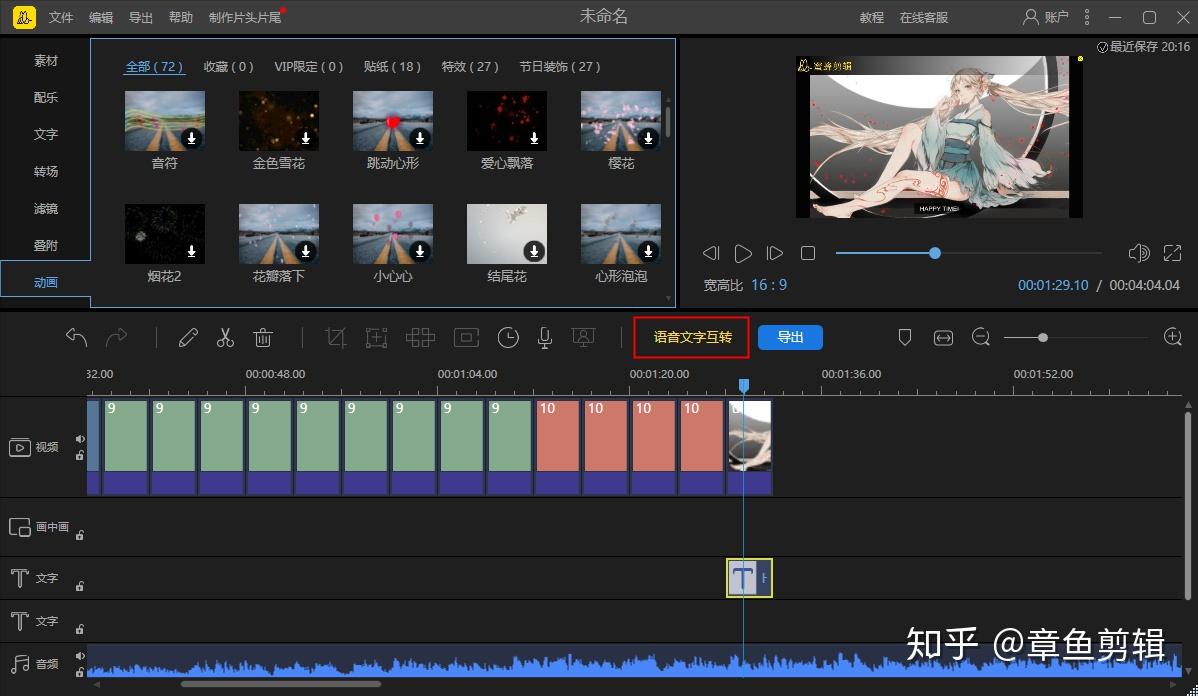This screenshot has width=1198, height=696.
Task: Click the fit-to-timeline icon
Action: point(944,337)
